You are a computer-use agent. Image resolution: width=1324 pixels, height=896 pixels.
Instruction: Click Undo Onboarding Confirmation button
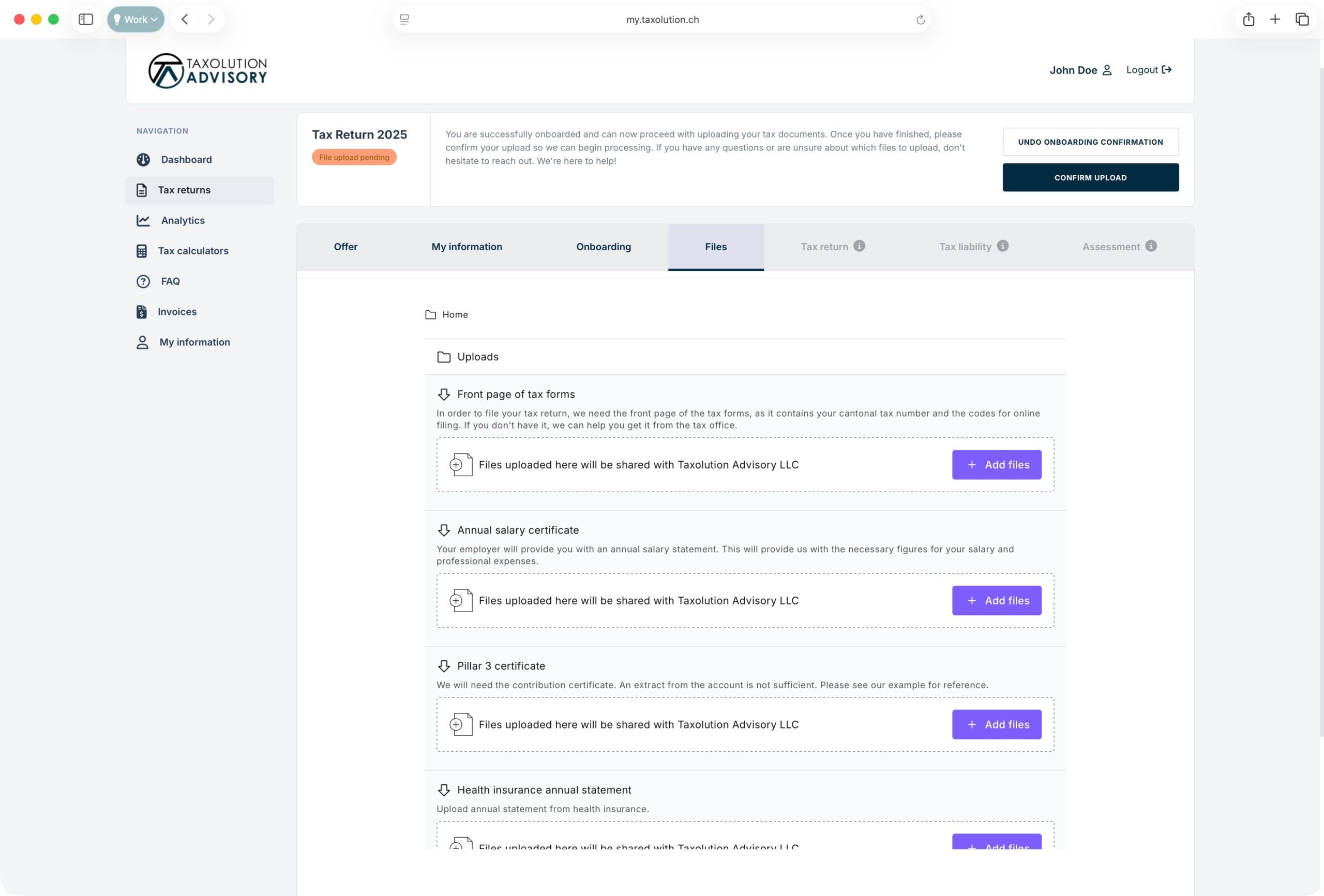coord(1090,142)
